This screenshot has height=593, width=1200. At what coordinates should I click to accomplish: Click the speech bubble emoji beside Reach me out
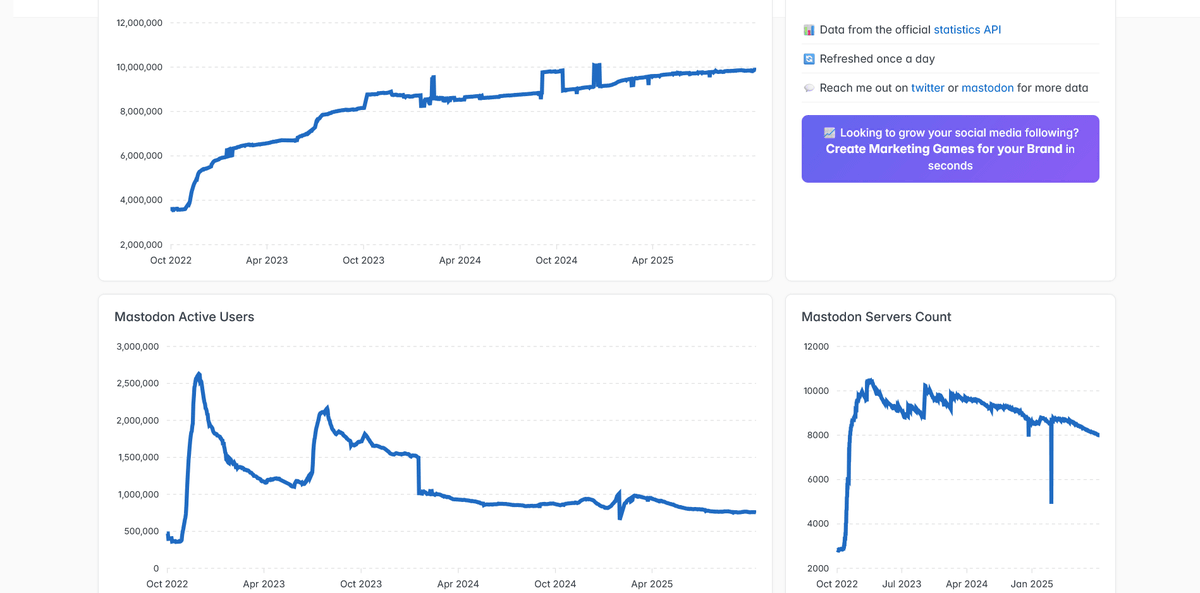(x=809, y=88)
